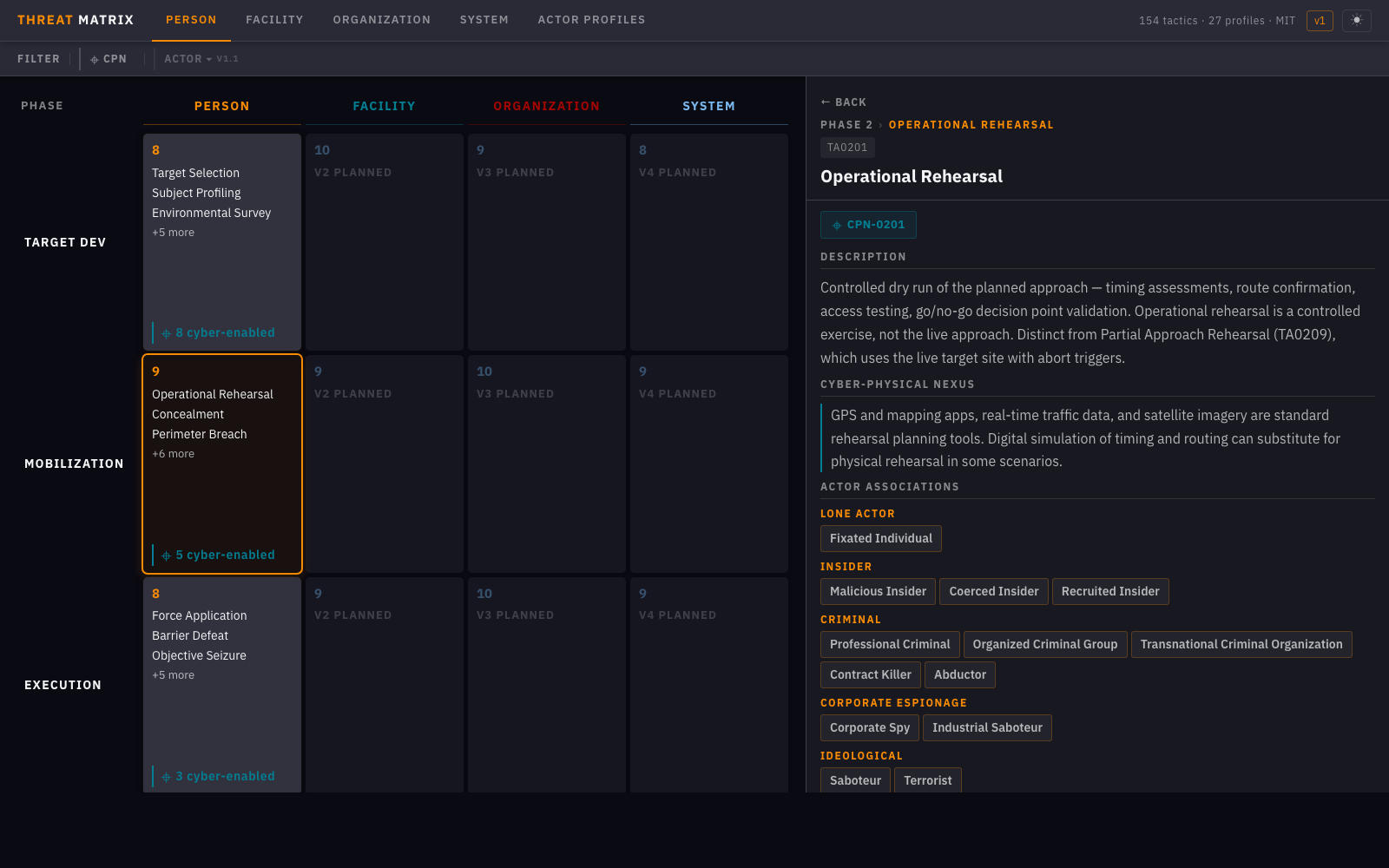This screenshot has height=868, width=1389.
Task: Toggle the light/dark theme sun icon
Action: pos(1356,20)
